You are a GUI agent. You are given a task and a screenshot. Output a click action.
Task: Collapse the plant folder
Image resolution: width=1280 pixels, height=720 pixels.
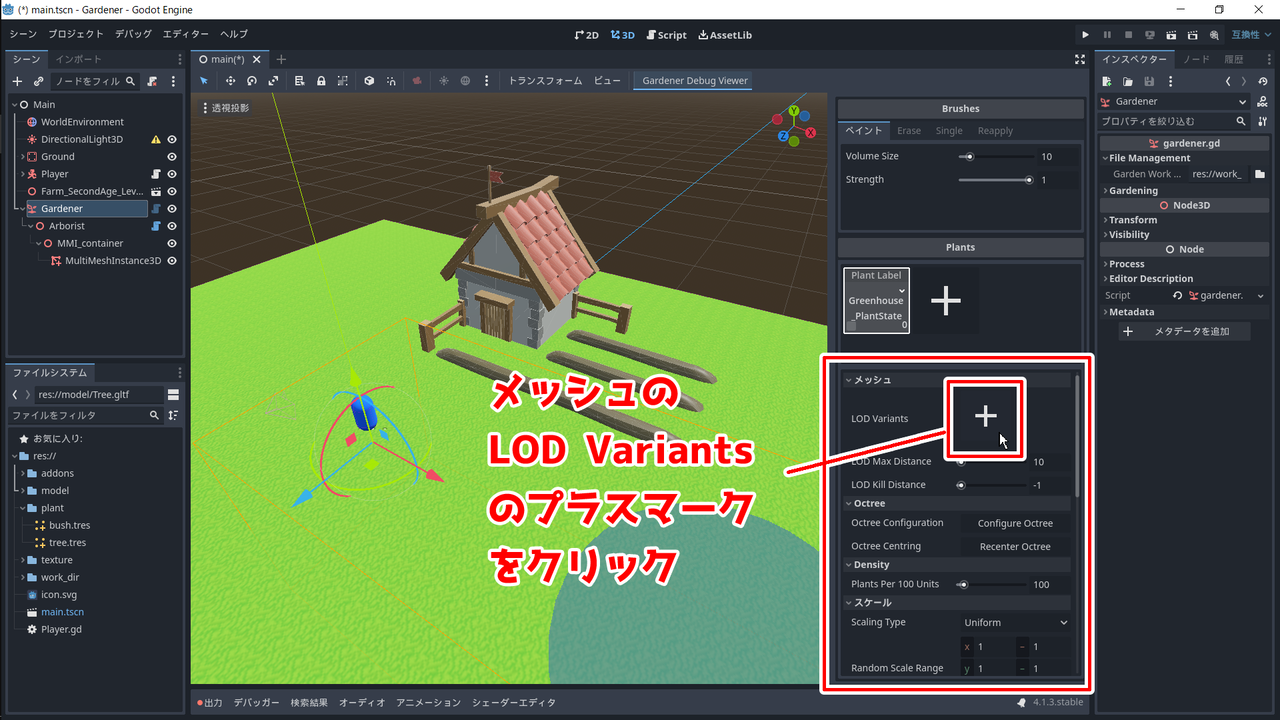pos(22,508)
